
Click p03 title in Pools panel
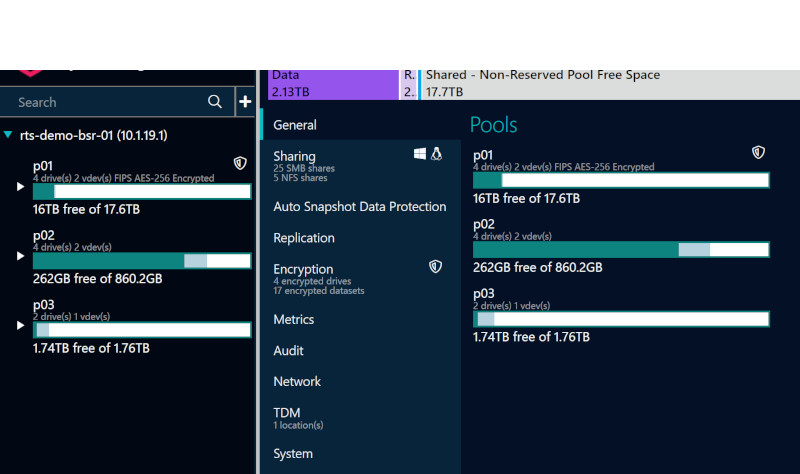[484, 293]
